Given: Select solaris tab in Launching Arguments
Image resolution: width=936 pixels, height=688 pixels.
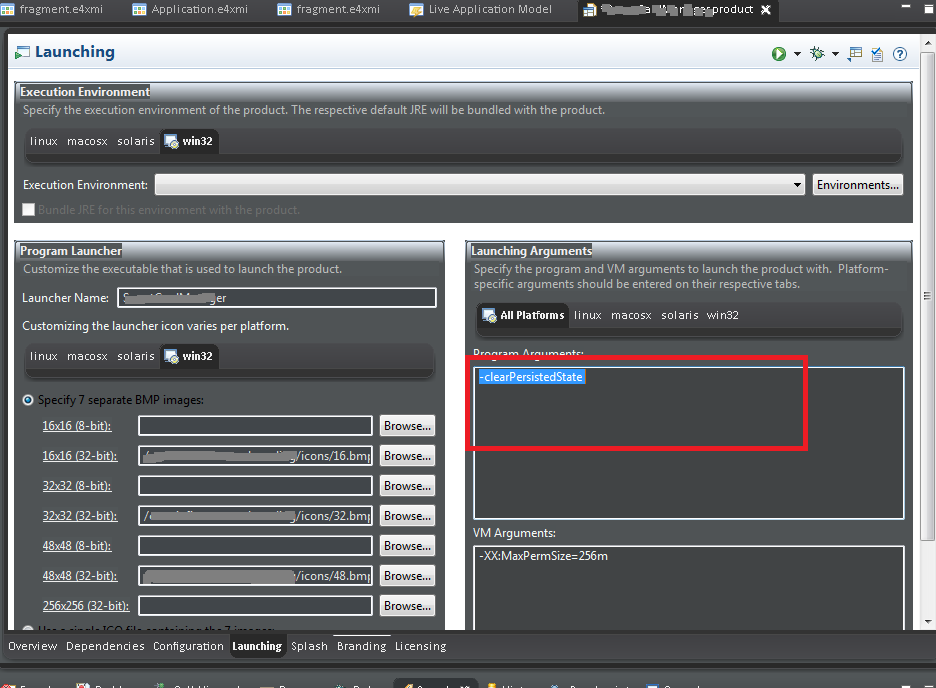Looking at the screenshot, I should coord(679,315).
